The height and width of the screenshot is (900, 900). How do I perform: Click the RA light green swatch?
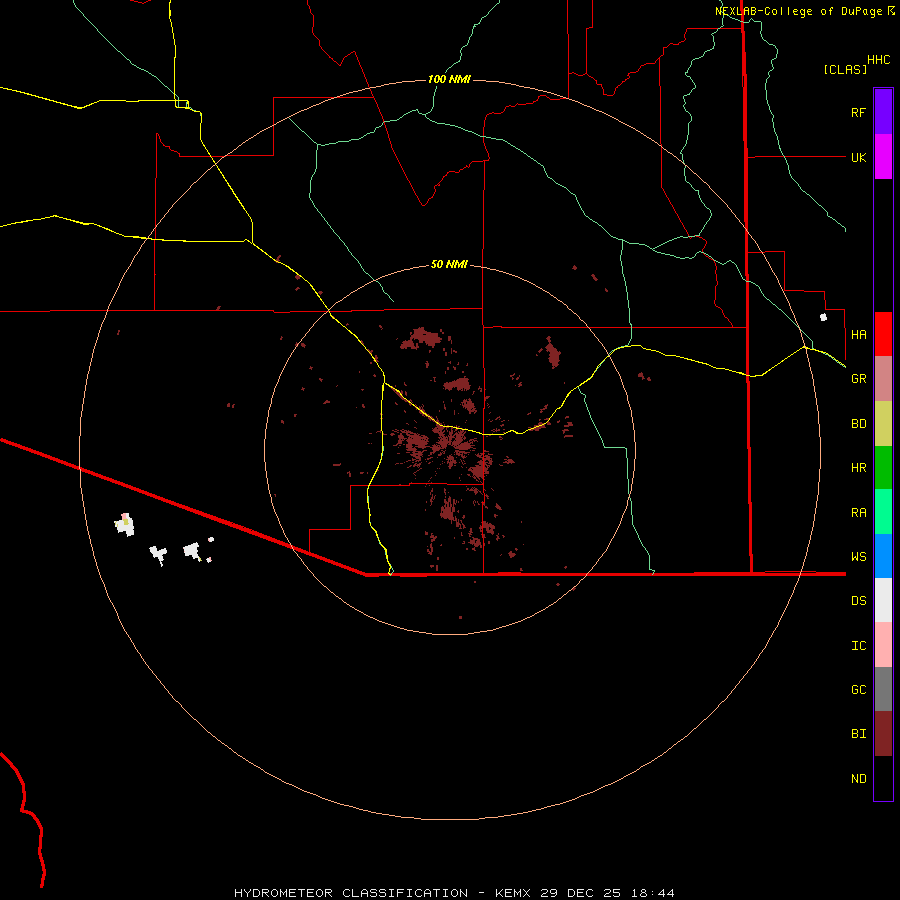click(883, 512)
